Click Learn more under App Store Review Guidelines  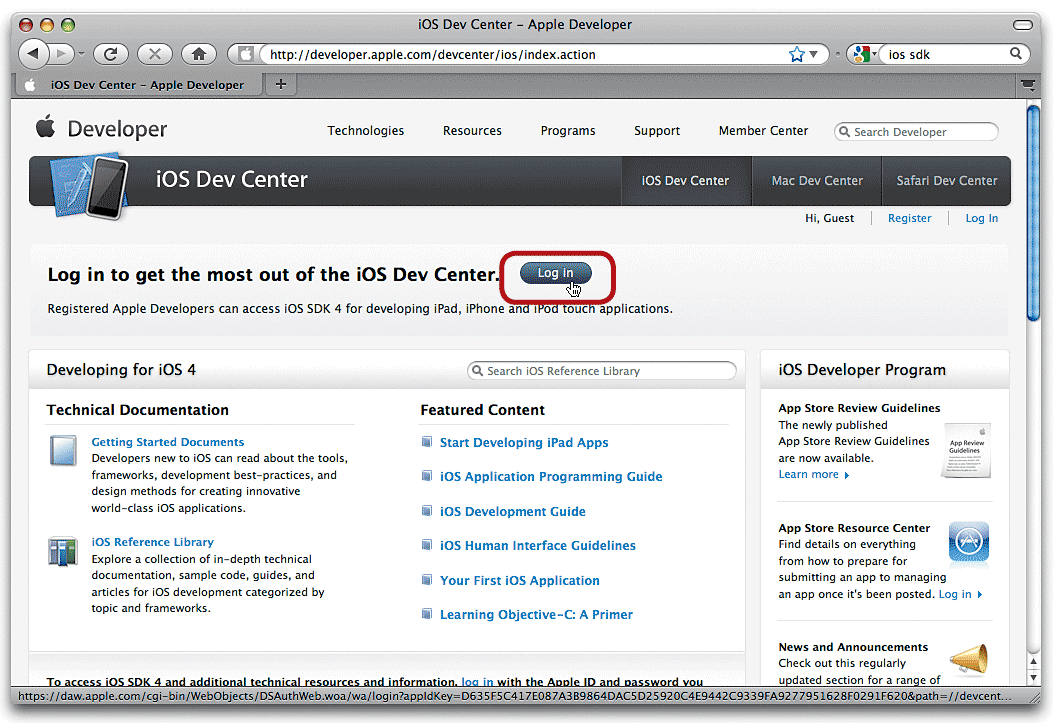[x=813, y=474]
